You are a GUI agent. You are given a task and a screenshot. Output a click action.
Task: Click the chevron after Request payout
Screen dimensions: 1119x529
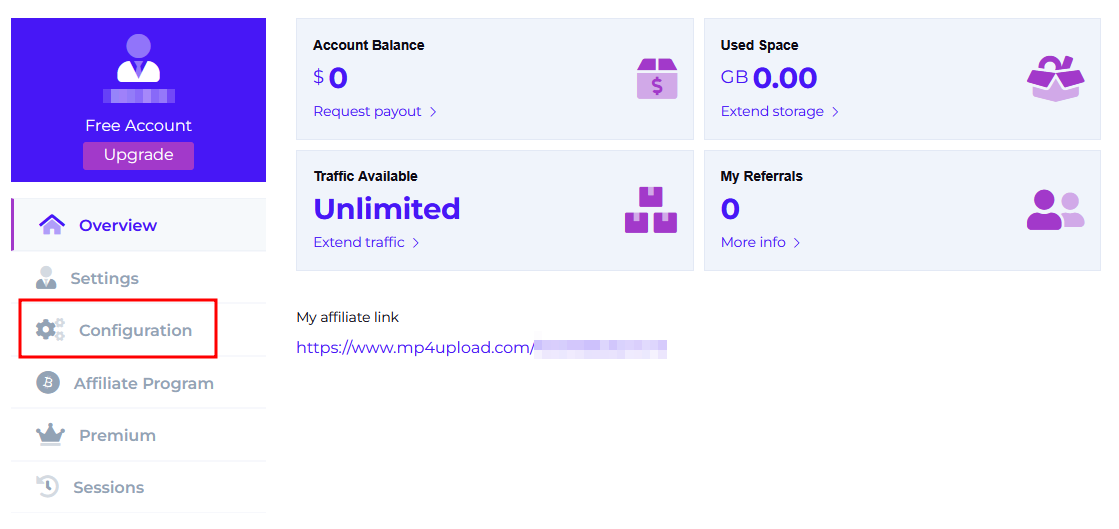click(433, 112)
